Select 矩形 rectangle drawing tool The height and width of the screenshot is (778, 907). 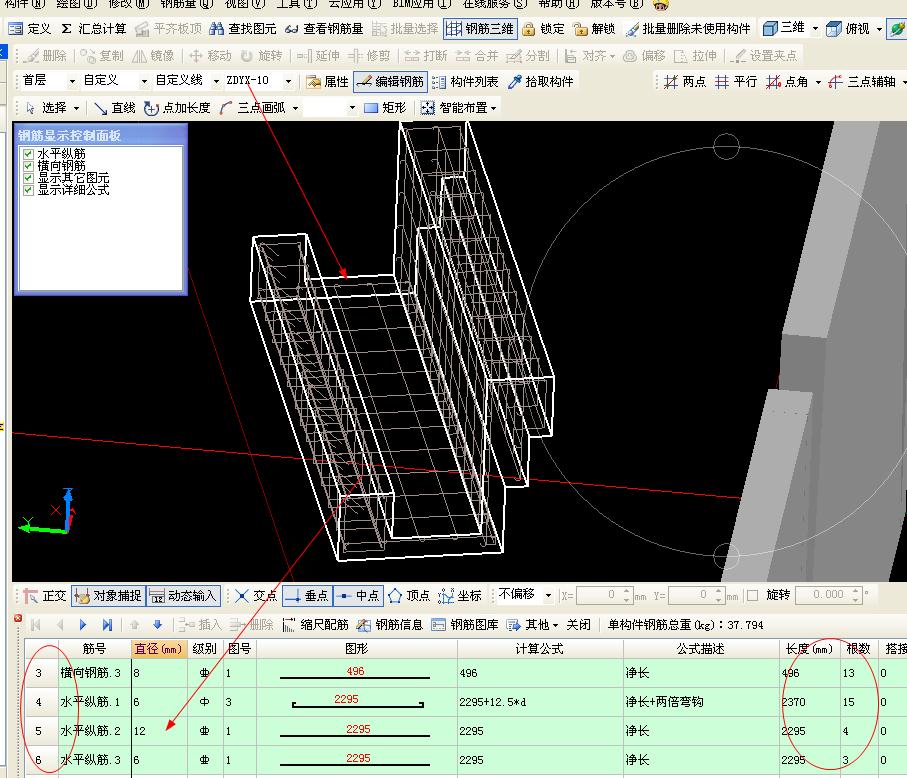click(x=385, y=108)
